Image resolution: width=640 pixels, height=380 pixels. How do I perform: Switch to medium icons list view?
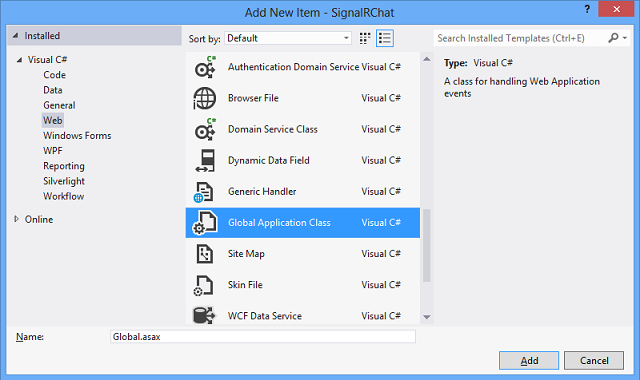[384, 38]
